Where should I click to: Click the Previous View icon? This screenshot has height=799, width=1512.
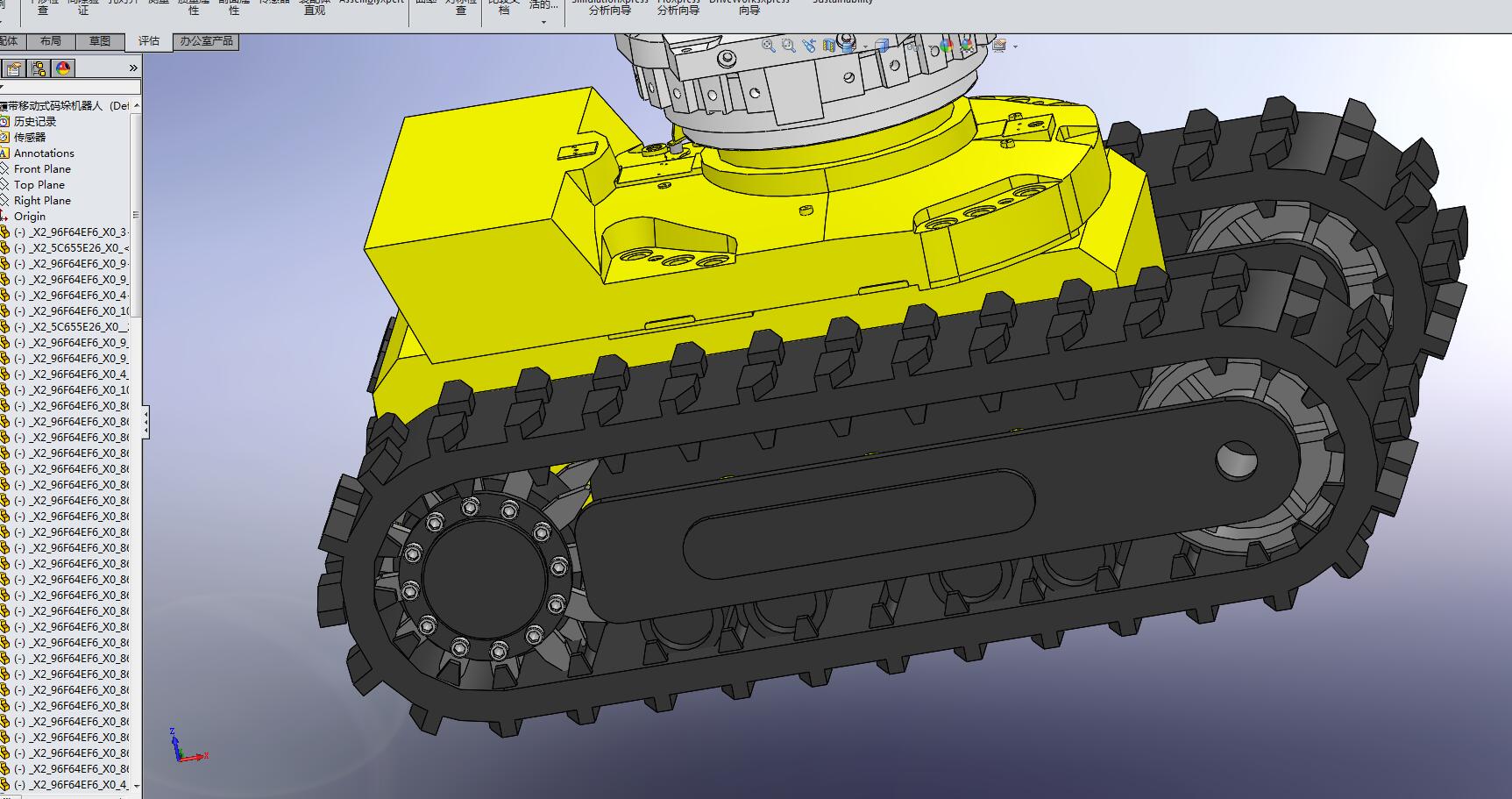[x=810, y=46]
